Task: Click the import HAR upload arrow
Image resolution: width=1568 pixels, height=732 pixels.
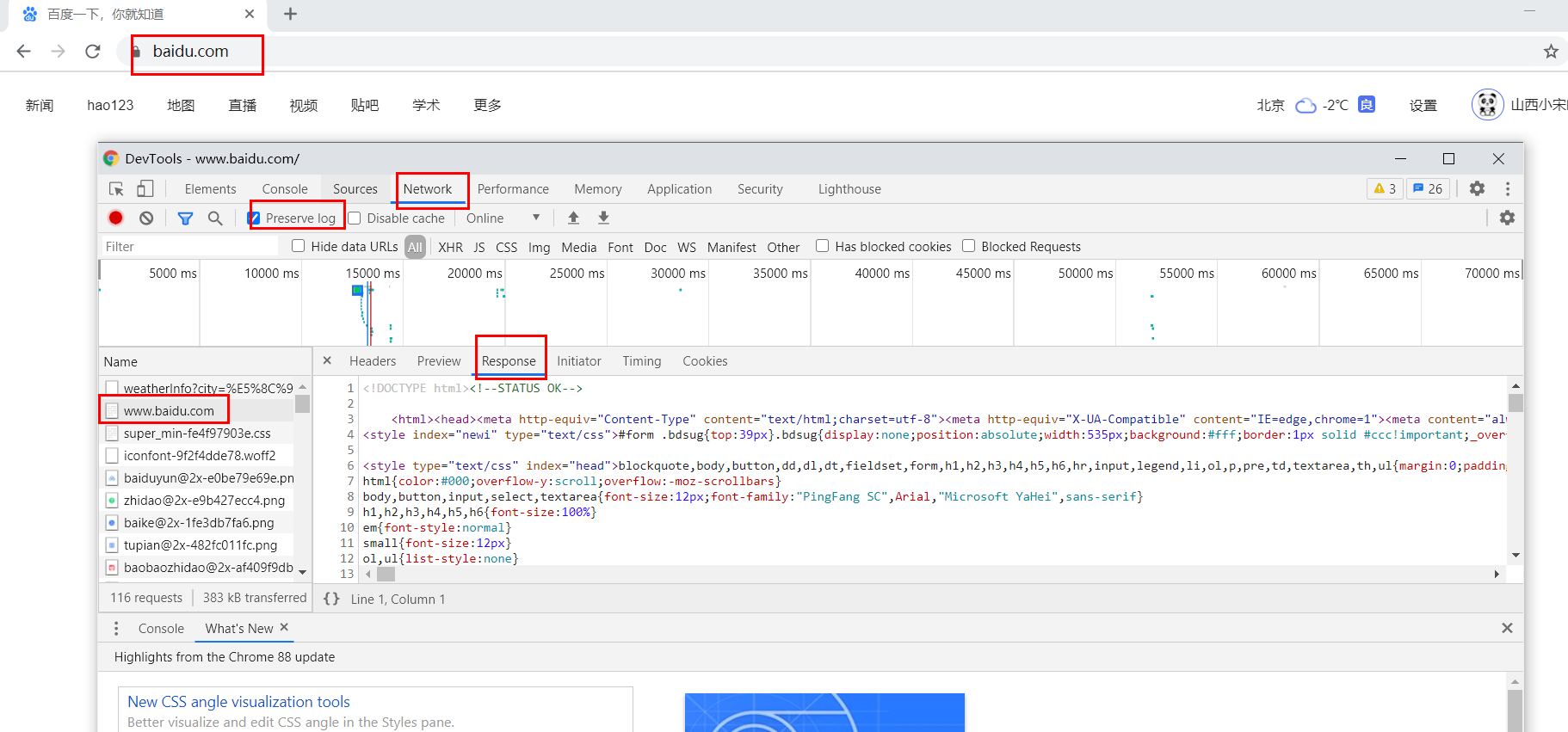Action: point(573,218)
